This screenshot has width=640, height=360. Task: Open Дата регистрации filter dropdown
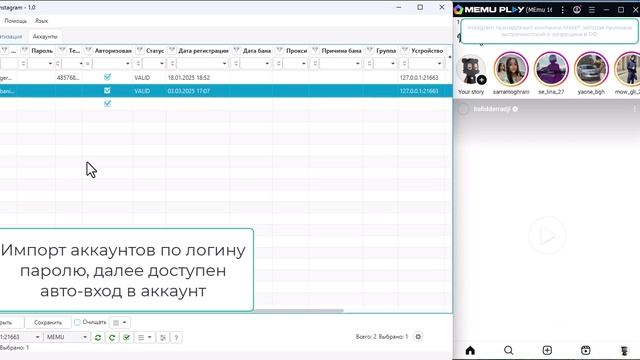[x=224, y=64]
